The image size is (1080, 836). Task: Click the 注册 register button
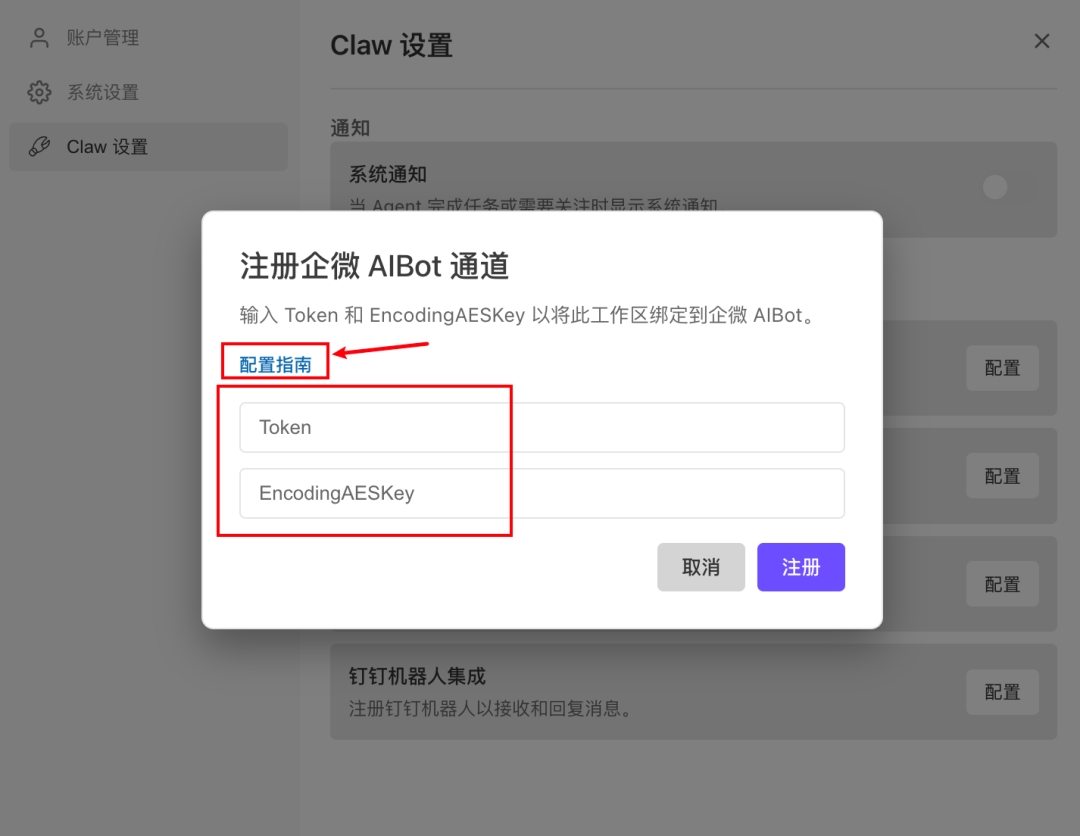click(x=801, y=567)
